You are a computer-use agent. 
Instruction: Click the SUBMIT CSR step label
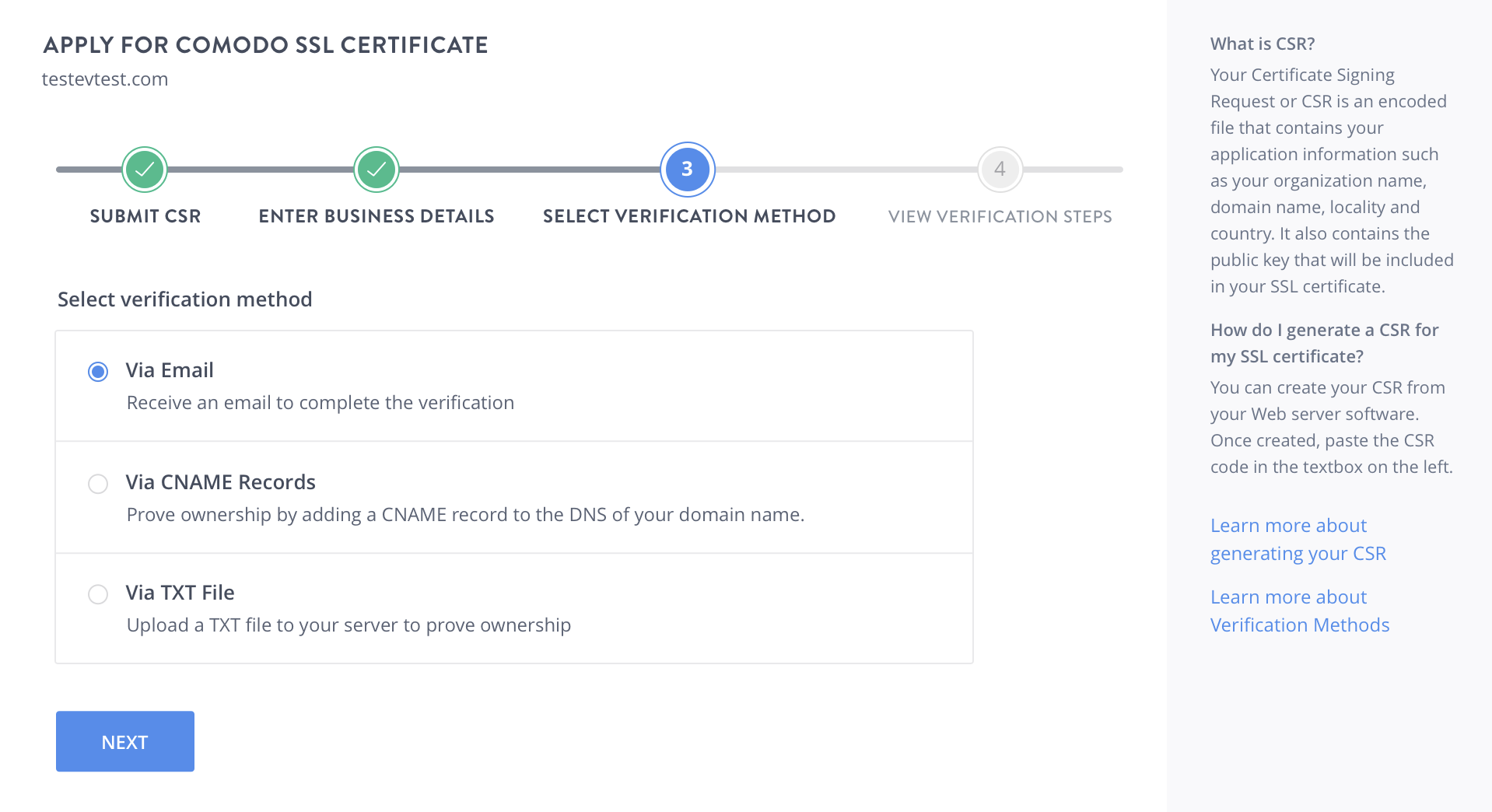(x=145, y=216)
